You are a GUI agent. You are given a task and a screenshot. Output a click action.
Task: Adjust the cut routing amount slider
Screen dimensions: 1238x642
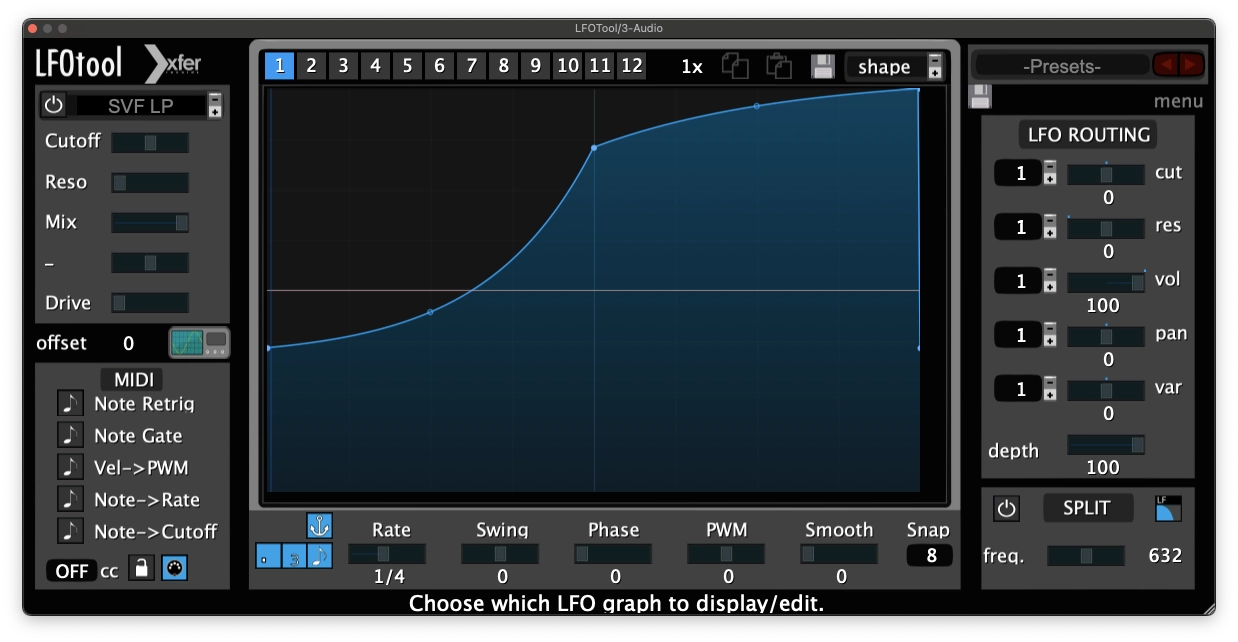pos(1106,175)
